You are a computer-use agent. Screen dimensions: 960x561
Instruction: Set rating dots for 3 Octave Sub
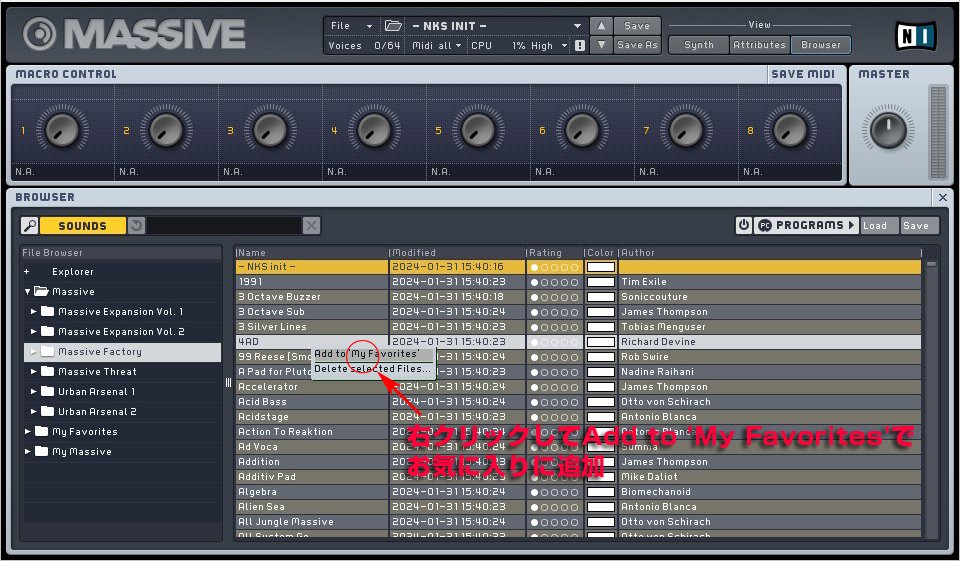pyautogui.click(x=554, y=312)
